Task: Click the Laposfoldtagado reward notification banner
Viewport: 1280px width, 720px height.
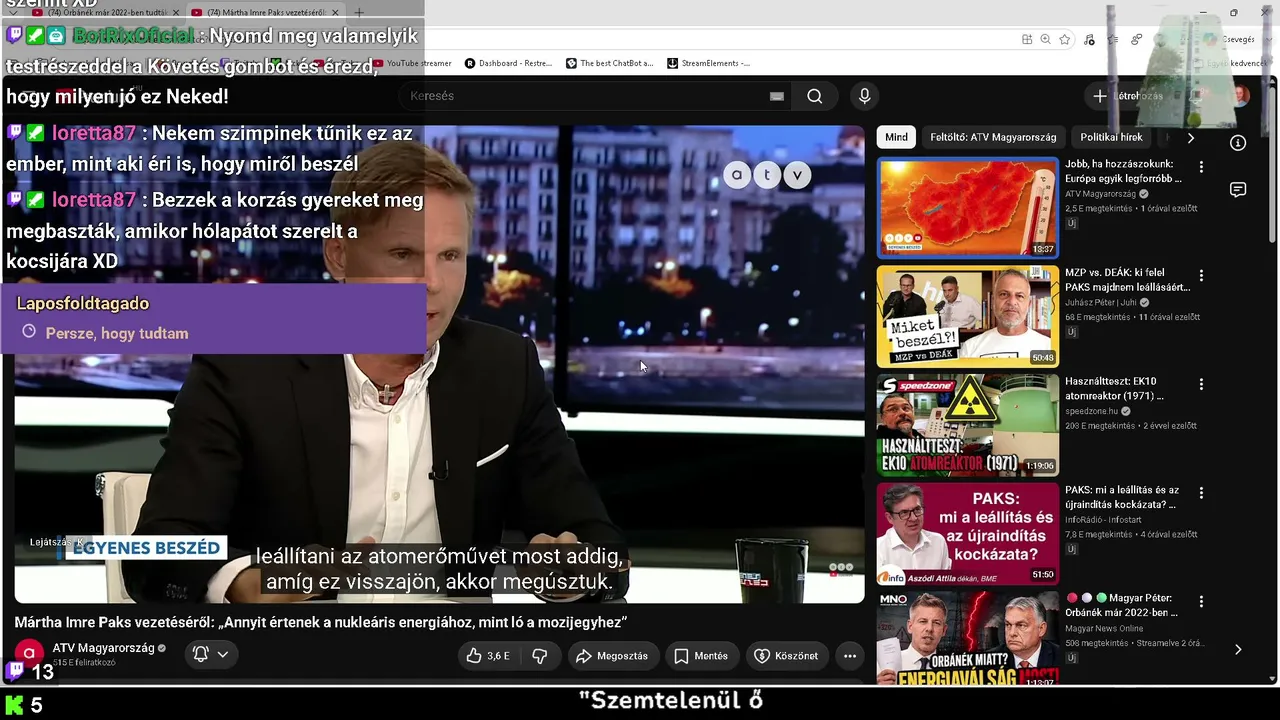Action: tap(213, 318)
